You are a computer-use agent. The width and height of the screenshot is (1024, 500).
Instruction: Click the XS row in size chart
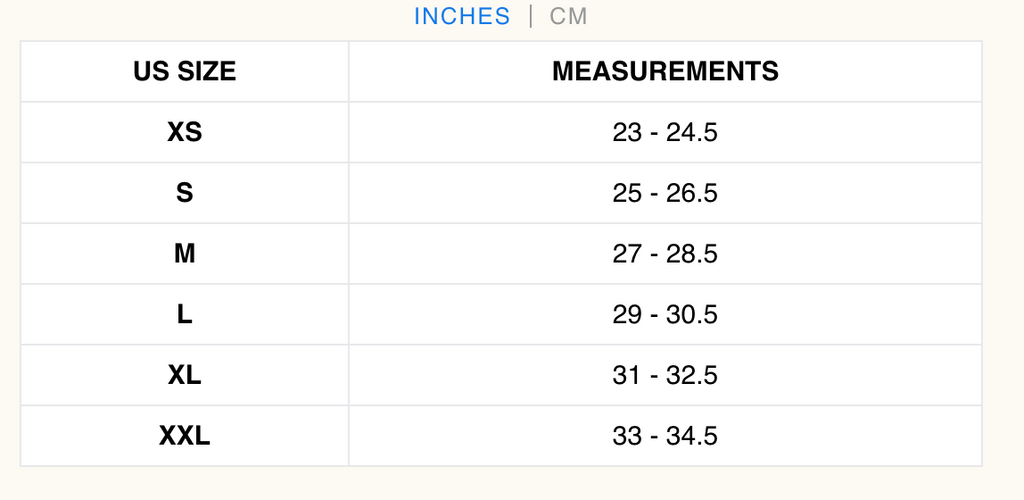501,132
